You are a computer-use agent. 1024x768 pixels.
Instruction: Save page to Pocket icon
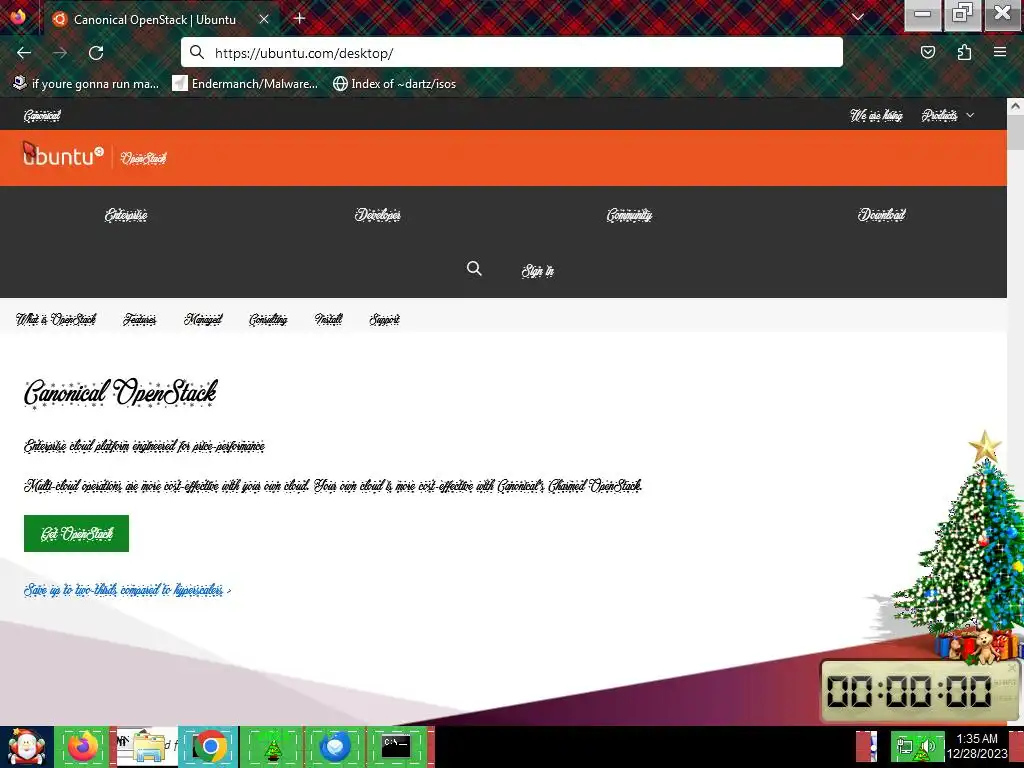click(927, 52)
